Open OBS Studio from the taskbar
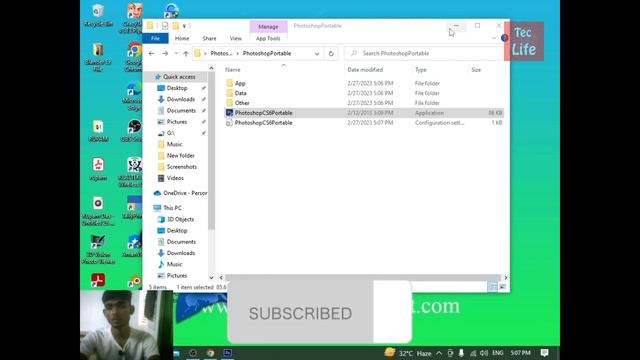 193,353
